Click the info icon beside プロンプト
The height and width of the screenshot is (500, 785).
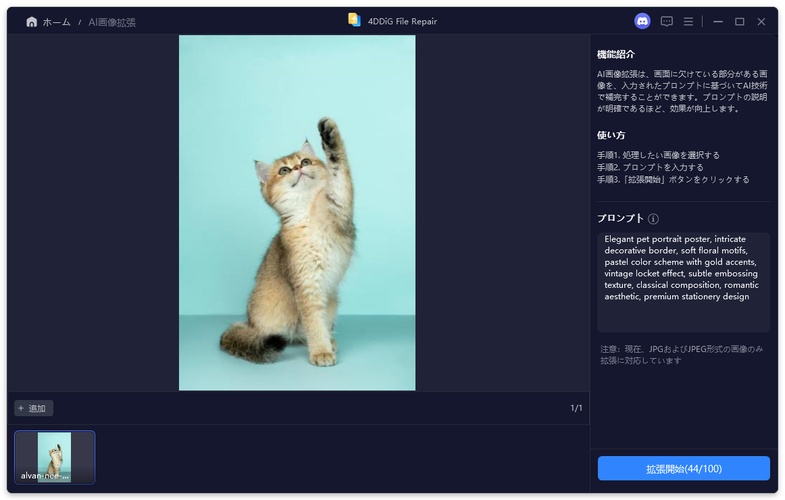[x=653, y=219]
